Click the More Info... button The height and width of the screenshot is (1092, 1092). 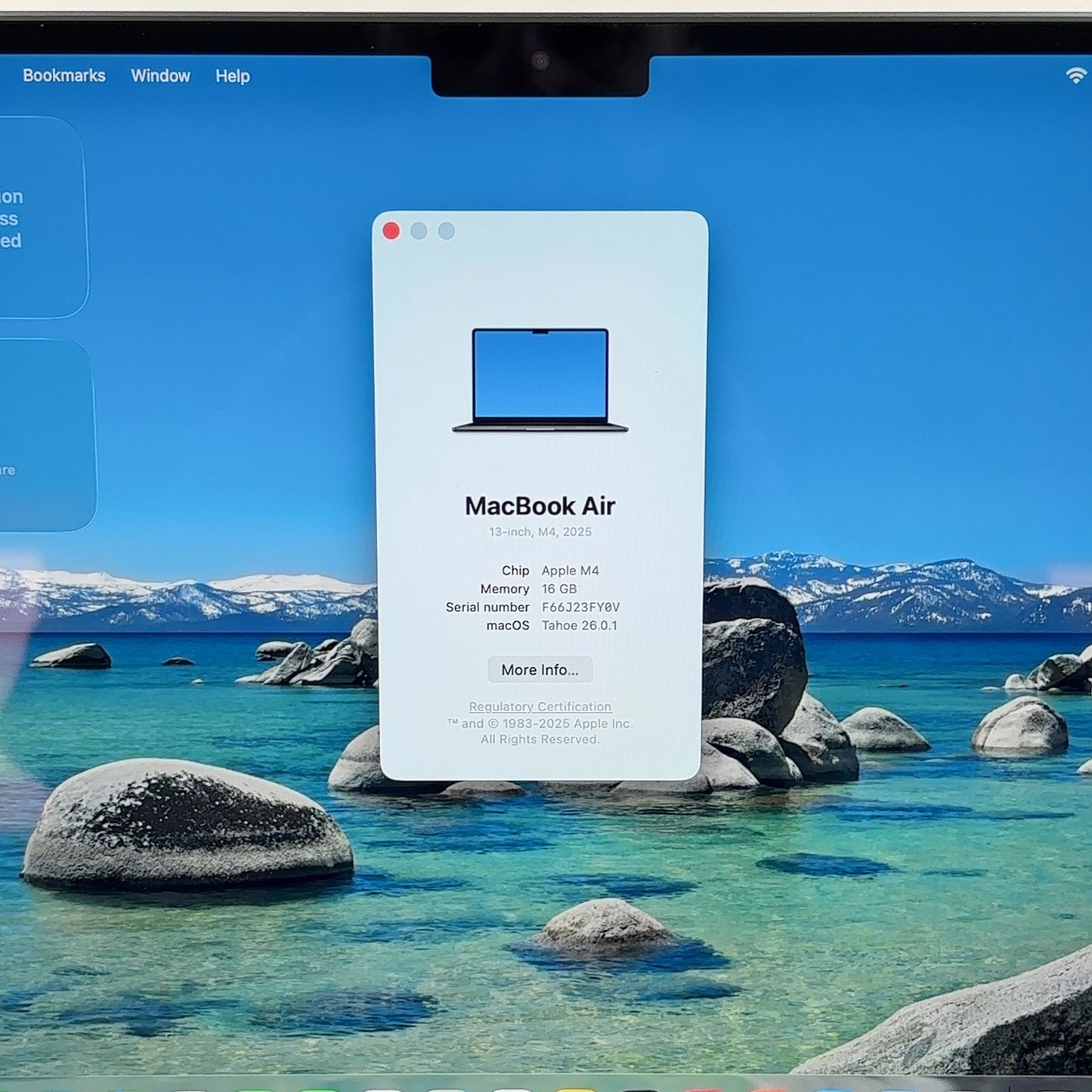[x=540, y=670]
